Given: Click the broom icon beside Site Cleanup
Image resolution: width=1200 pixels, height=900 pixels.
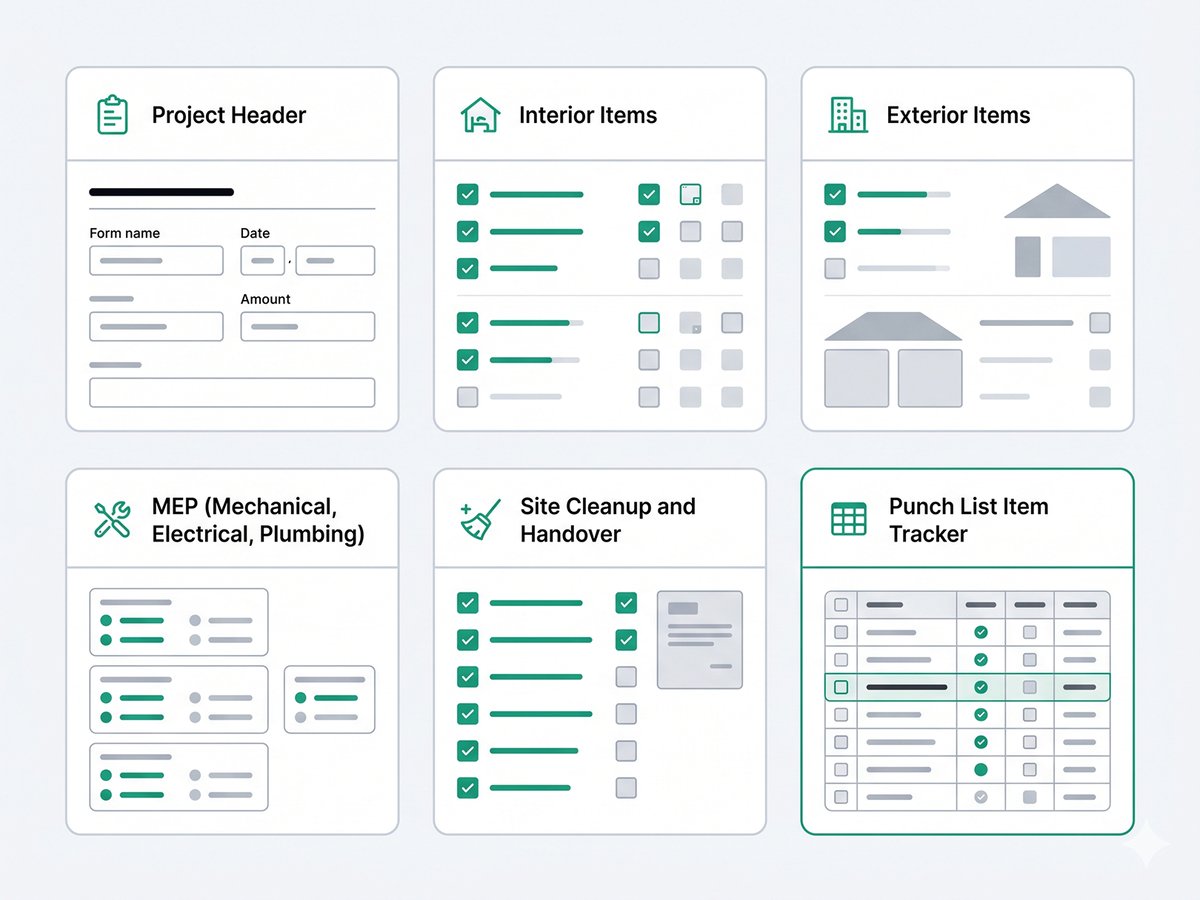Looking at the screenshot, I should point(480,520).
